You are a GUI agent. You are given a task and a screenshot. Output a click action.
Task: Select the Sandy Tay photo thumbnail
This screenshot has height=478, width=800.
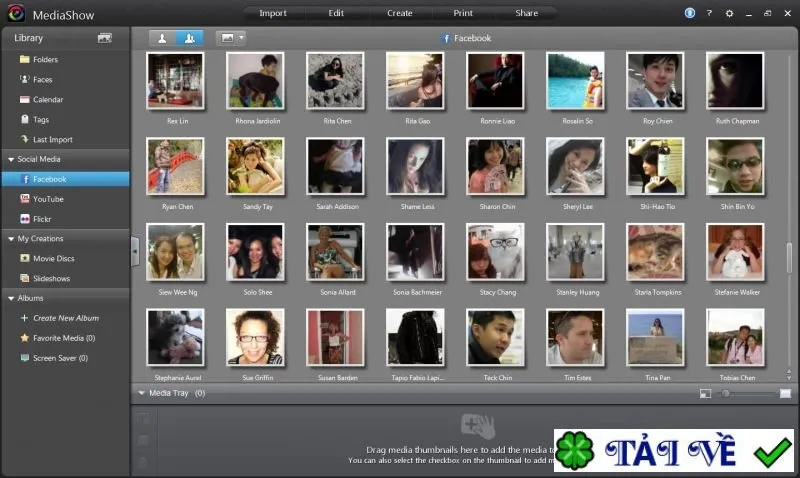(255, 166)
